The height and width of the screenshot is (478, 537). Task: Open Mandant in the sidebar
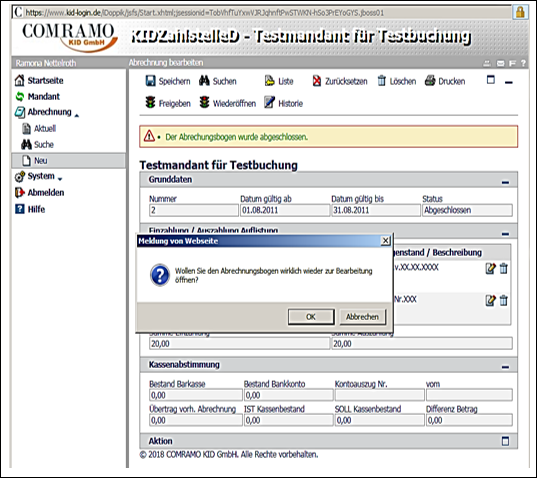click(x=37, y=97)
